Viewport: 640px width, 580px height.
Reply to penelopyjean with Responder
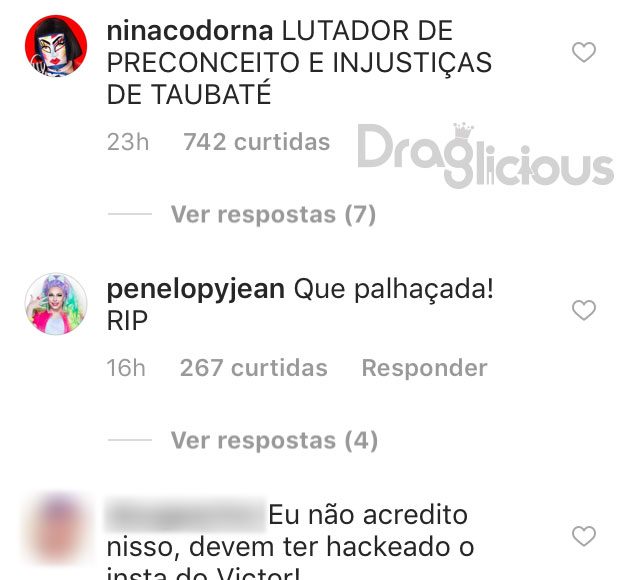pyautogui.click(x=424, y=368)
